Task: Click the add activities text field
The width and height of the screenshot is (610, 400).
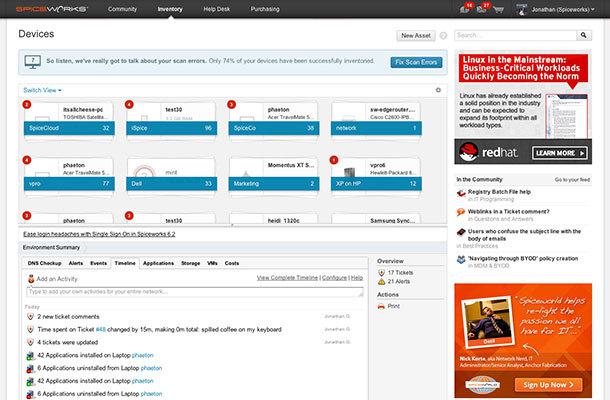Action: (195, 292)
